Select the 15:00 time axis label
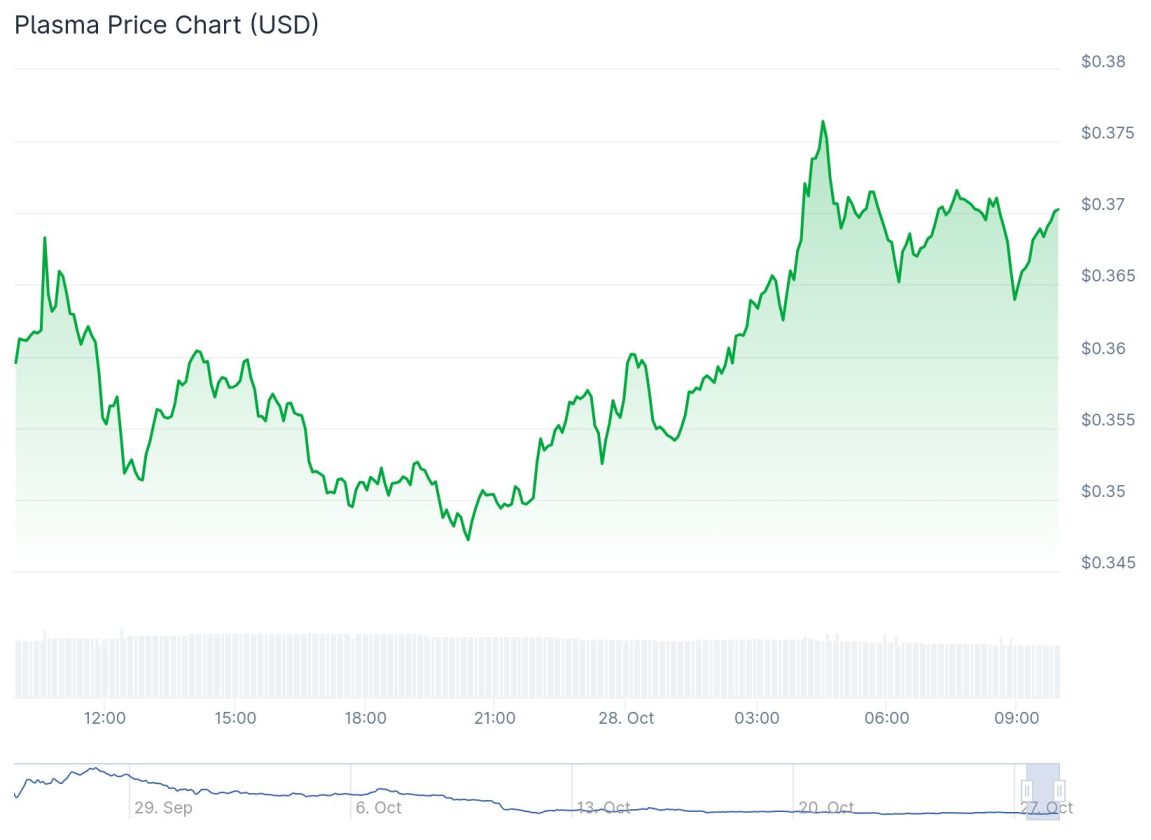Screen dimensions: 1151x840 235,718
